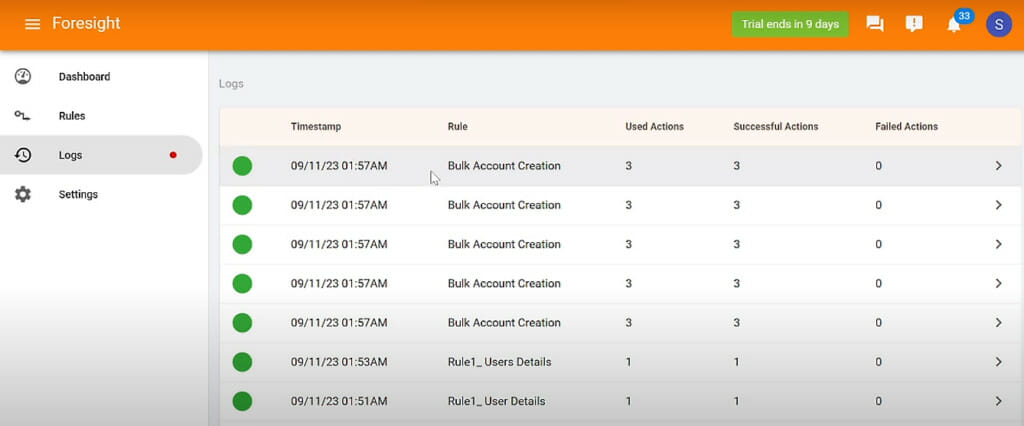Click the Rules icon in sidebar

22,116
